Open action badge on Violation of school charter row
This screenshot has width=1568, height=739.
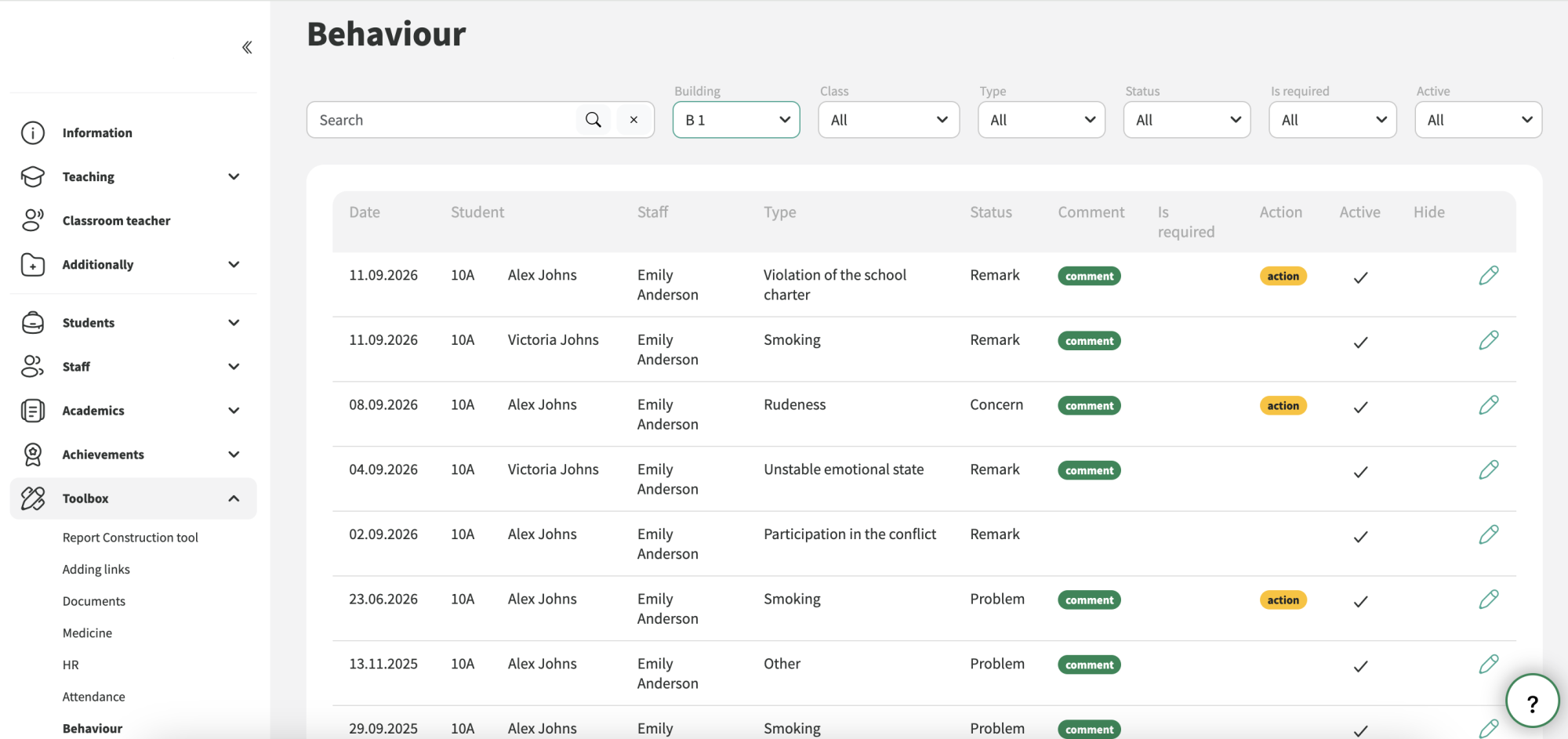(x=1283, y=276)
